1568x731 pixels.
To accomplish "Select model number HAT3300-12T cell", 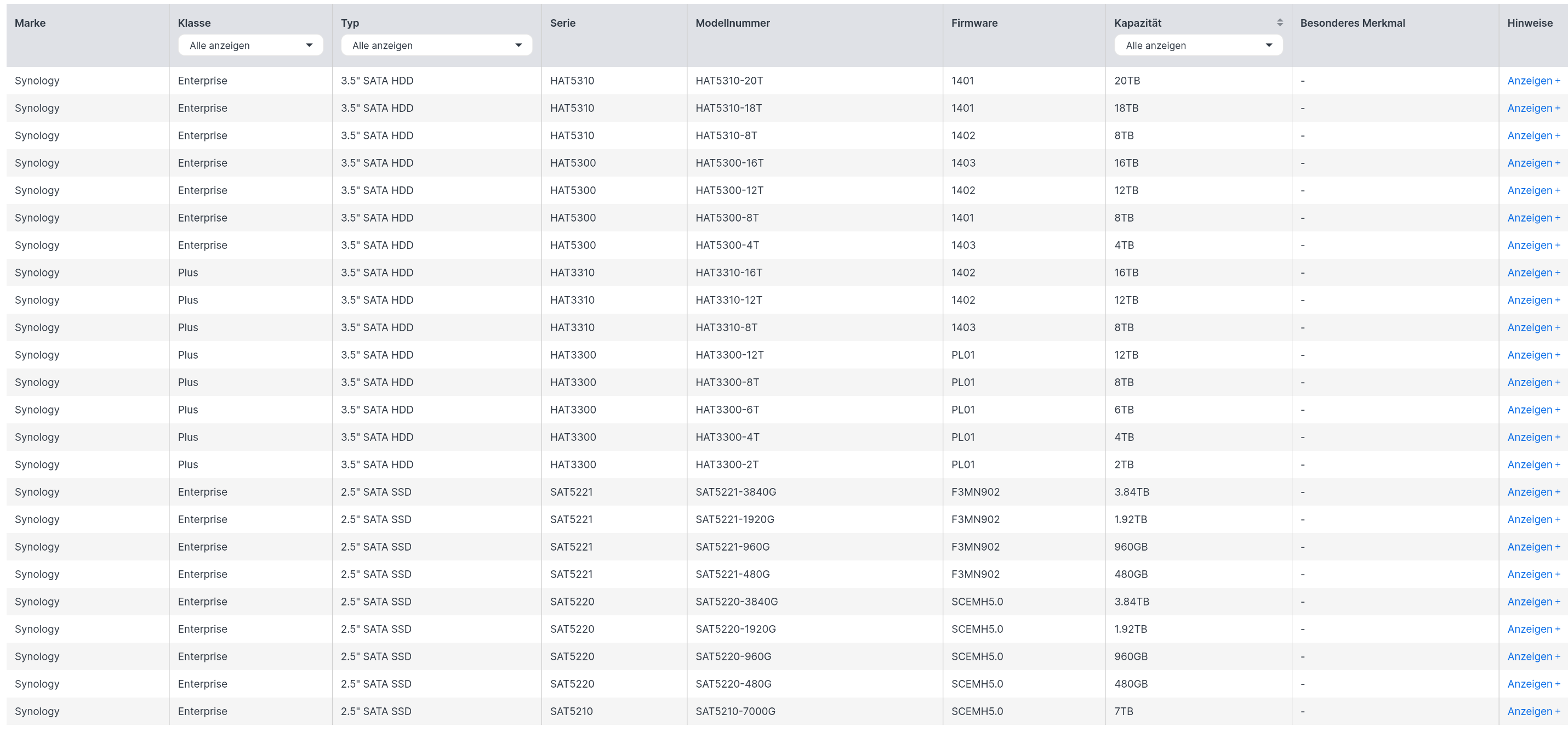I will [729, 355].
